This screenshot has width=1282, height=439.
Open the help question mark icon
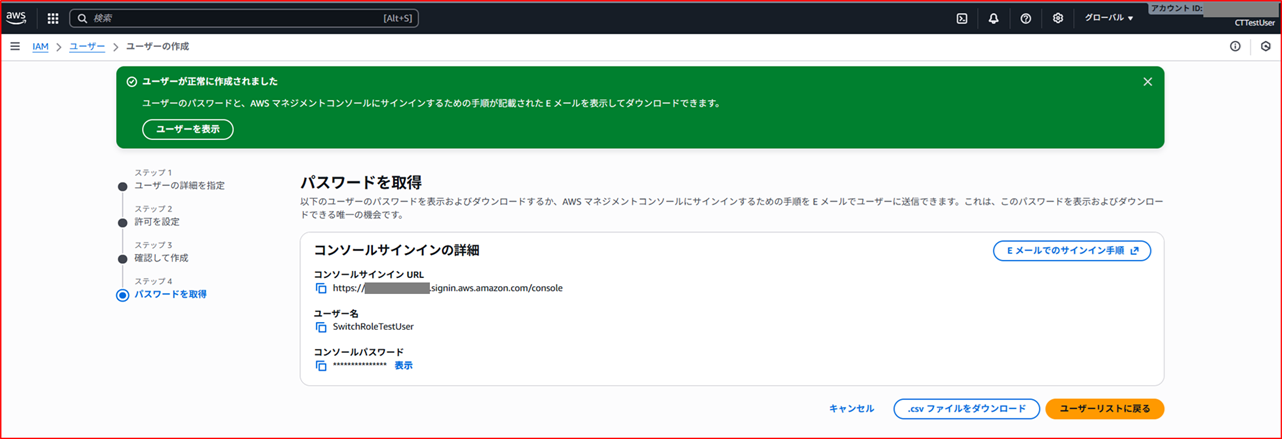coord(1026,18)
